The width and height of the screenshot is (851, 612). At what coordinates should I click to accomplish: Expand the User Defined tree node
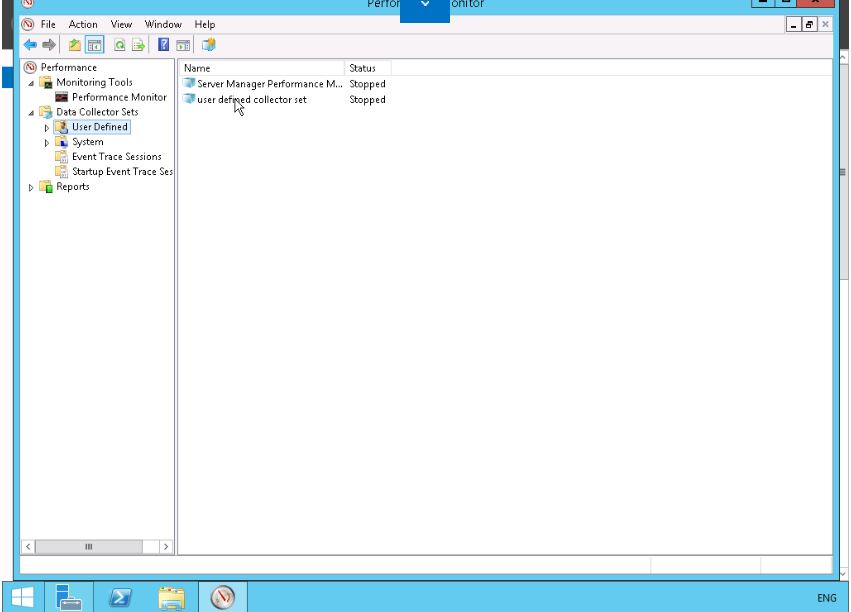(x=46, y=128)
